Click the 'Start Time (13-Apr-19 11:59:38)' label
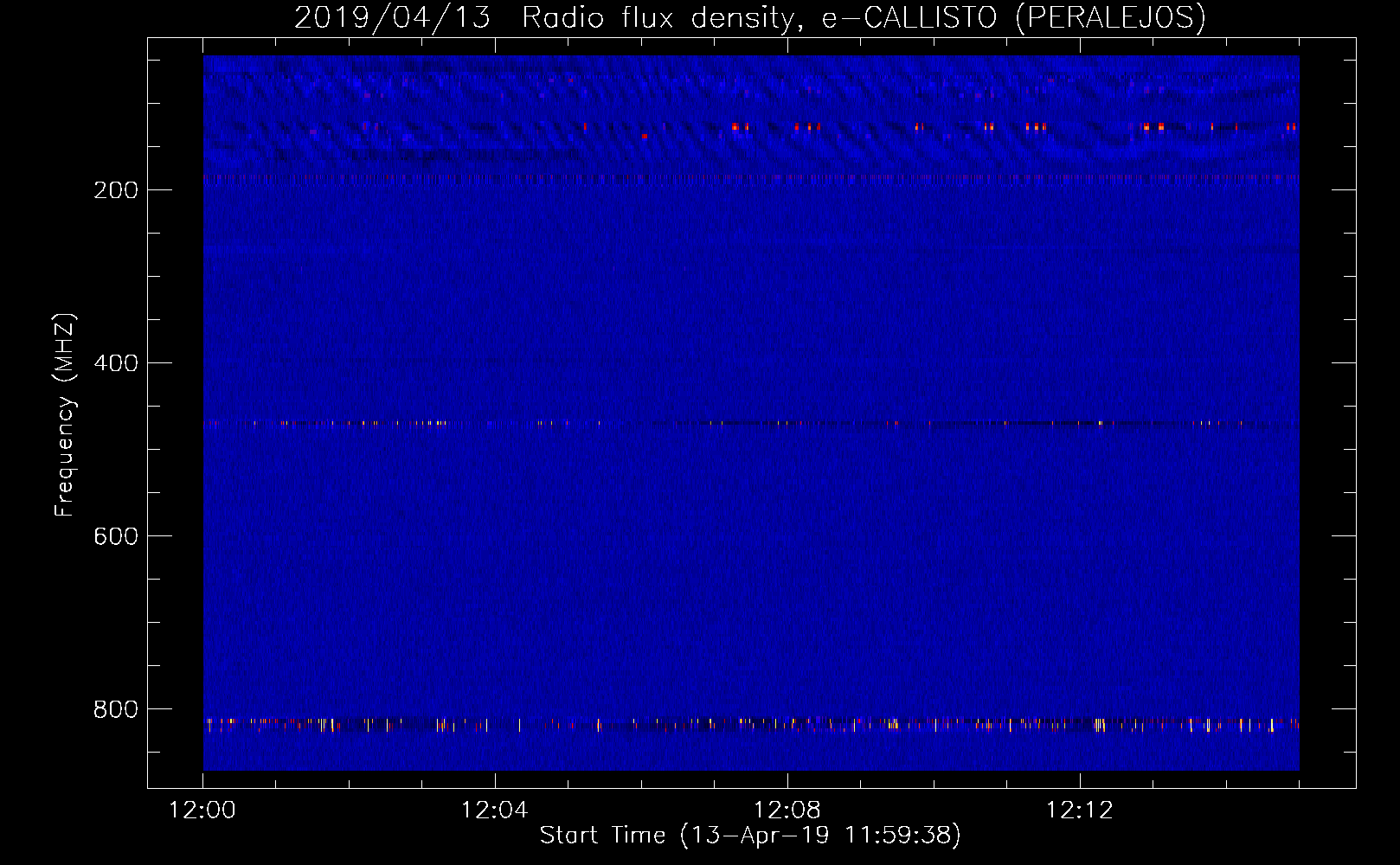 coord(750,835)
